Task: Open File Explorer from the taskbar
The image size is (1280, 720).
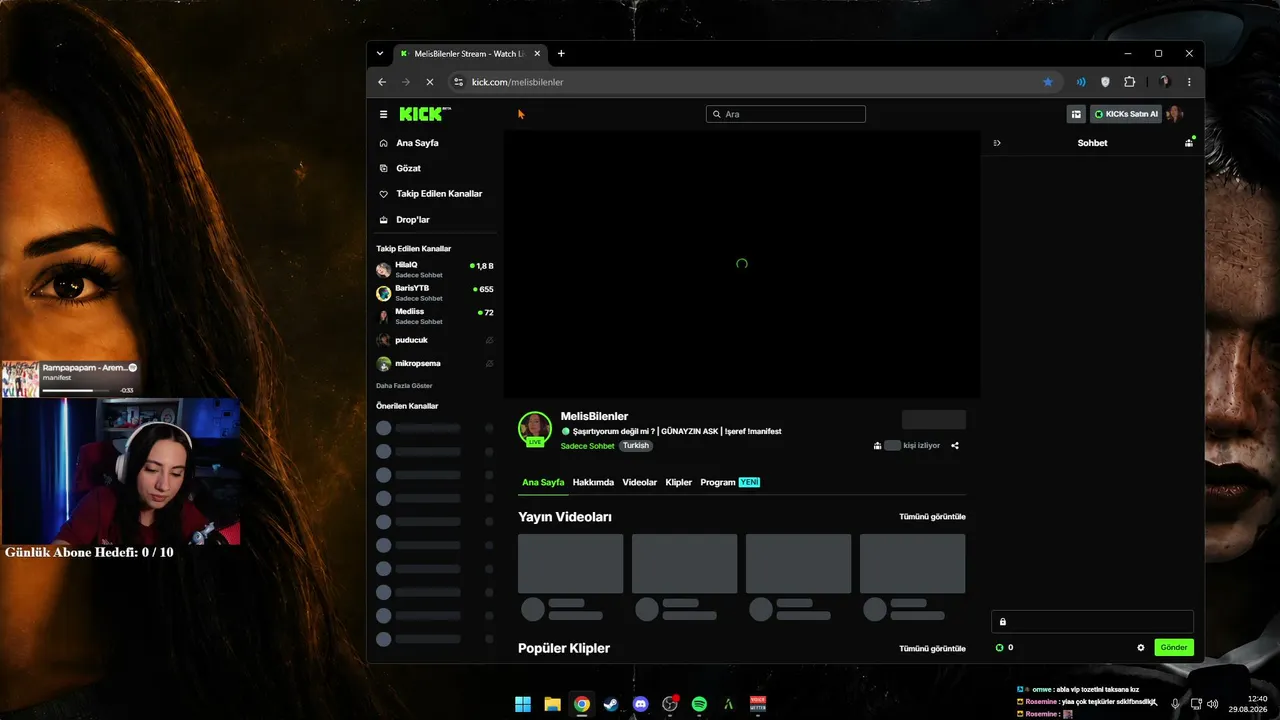Action: coord(552,704)
